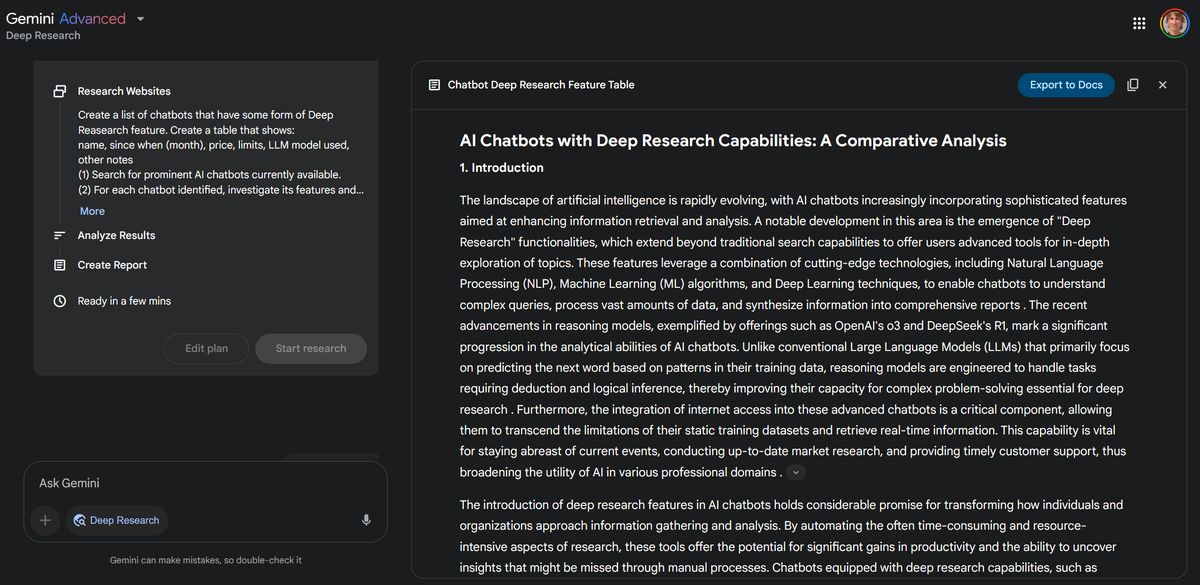The width and height of the screenshot is (1200, 585).
Task: Copy report using the copy icon
Action: coord(1133,85)
